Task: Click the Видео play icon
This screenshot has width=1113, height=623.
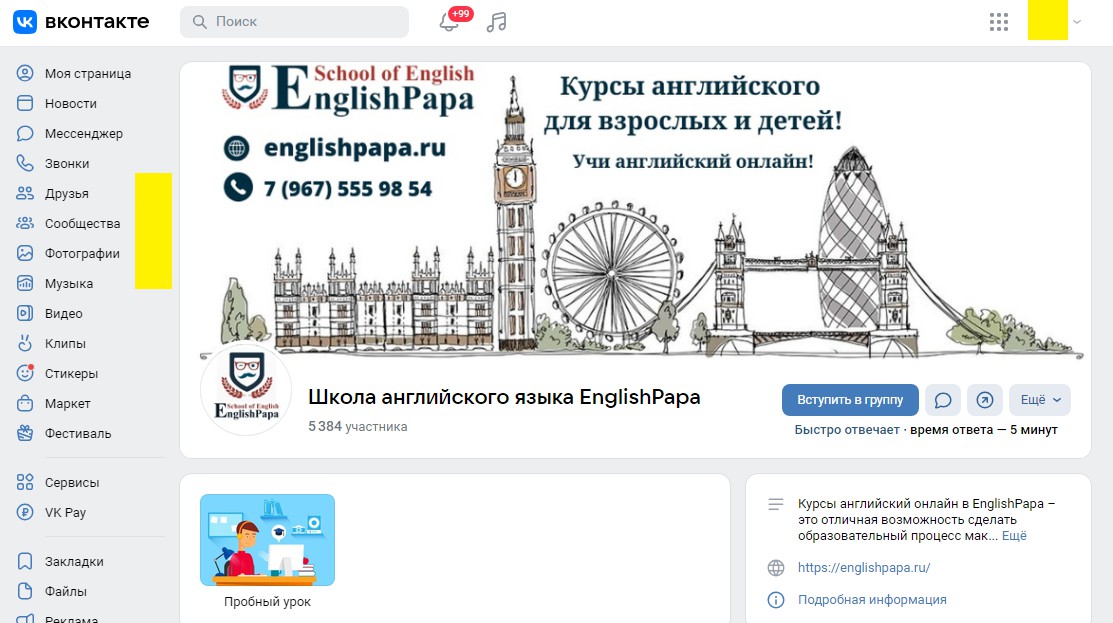Action: pyautogui.click(x=25, y=313)
